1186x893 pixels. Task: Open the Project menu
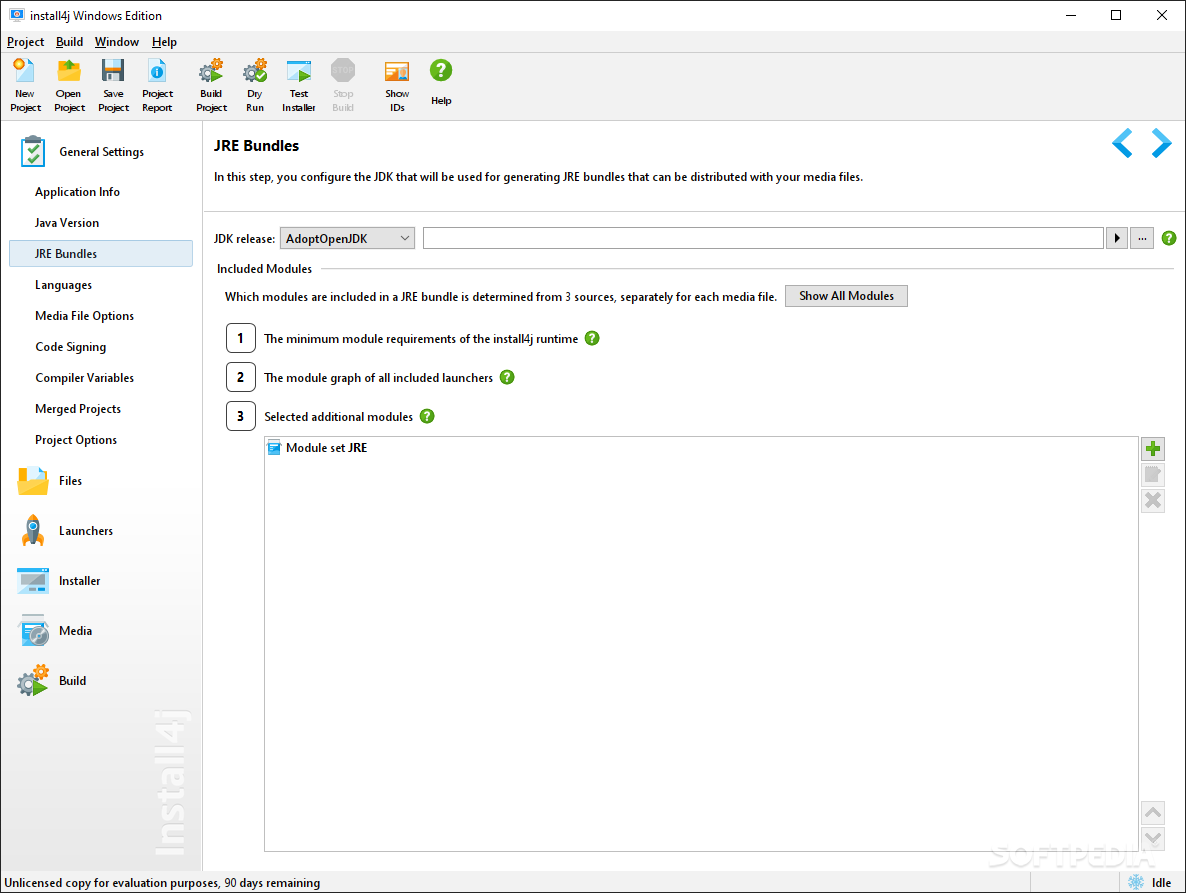pos(26,42)
